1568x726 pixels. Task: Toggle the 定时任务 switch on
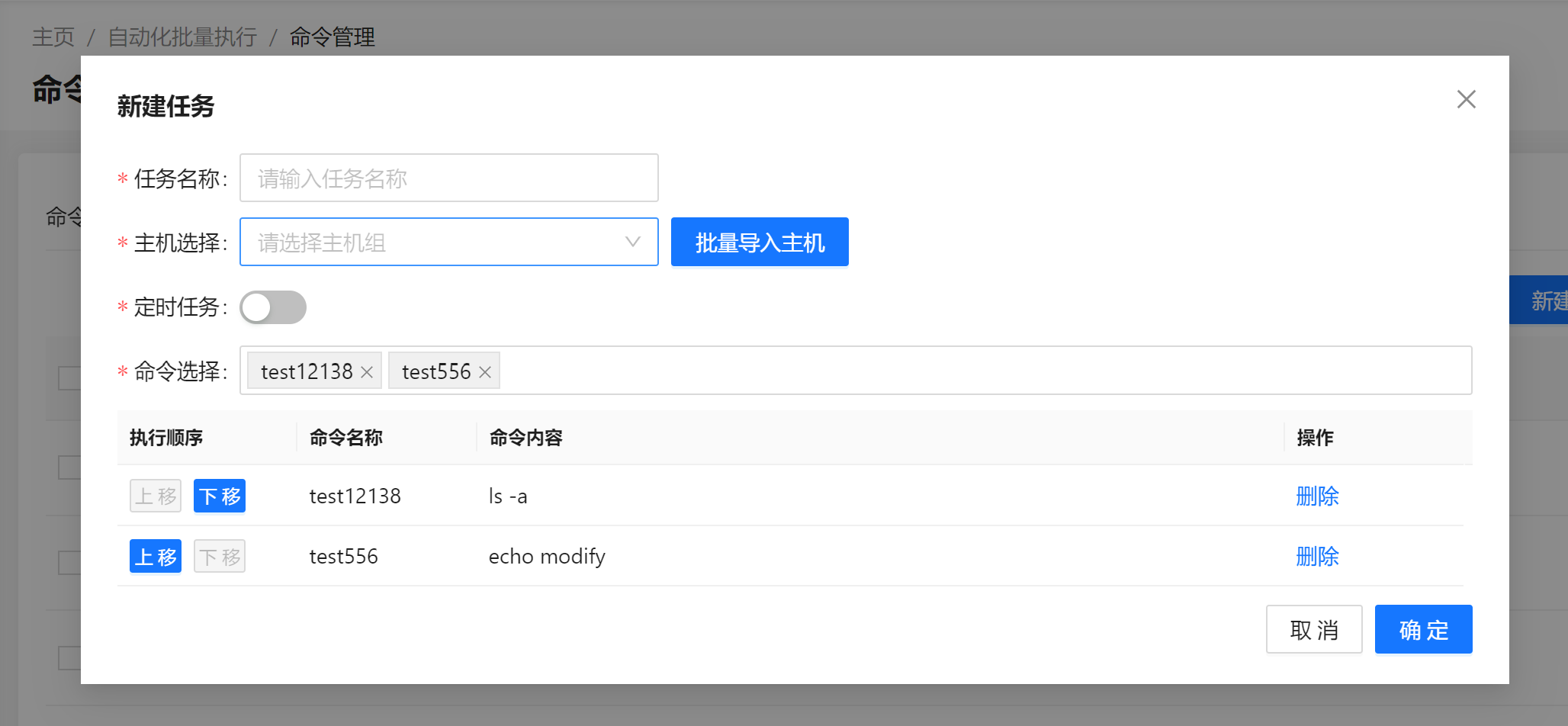273,307
